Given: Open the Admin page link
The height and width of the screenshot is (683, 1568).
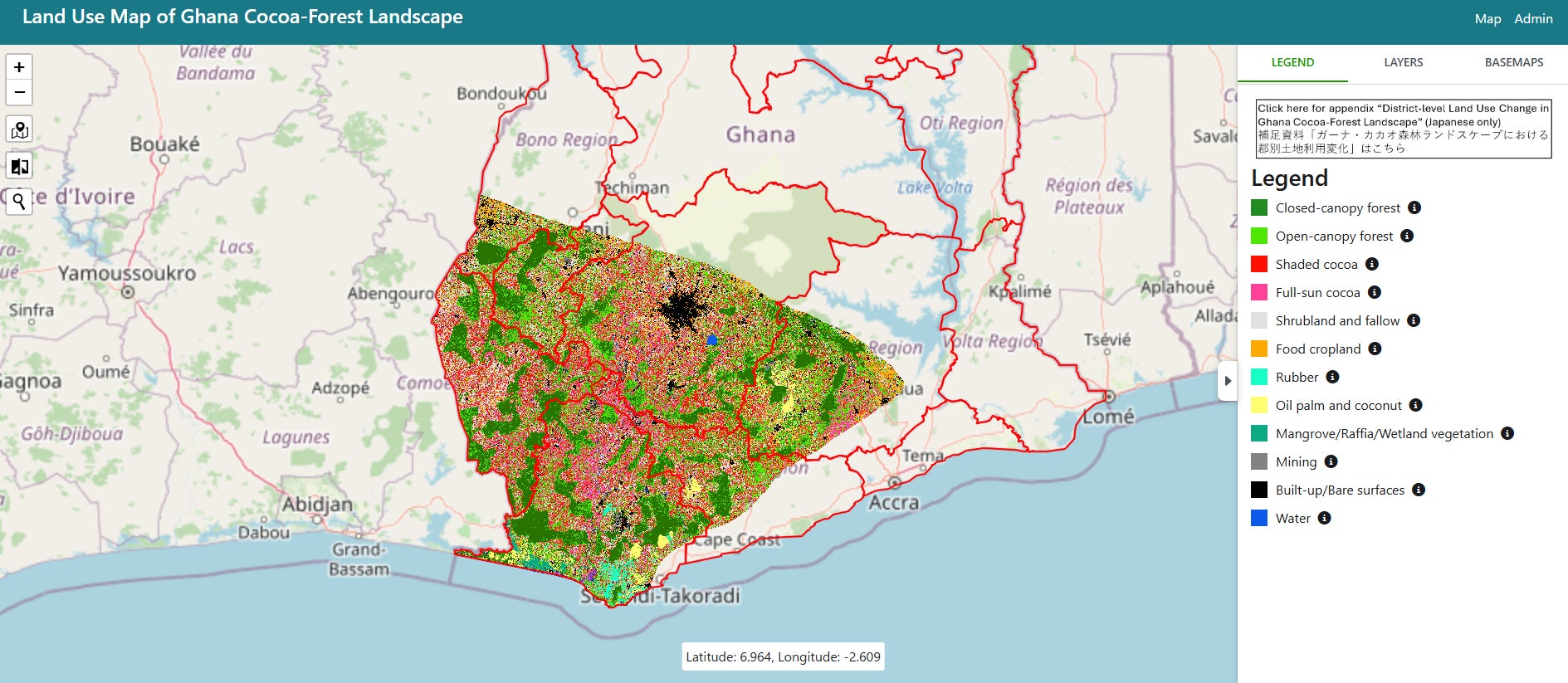Looking at the screenshot, I should (1533, 18).
